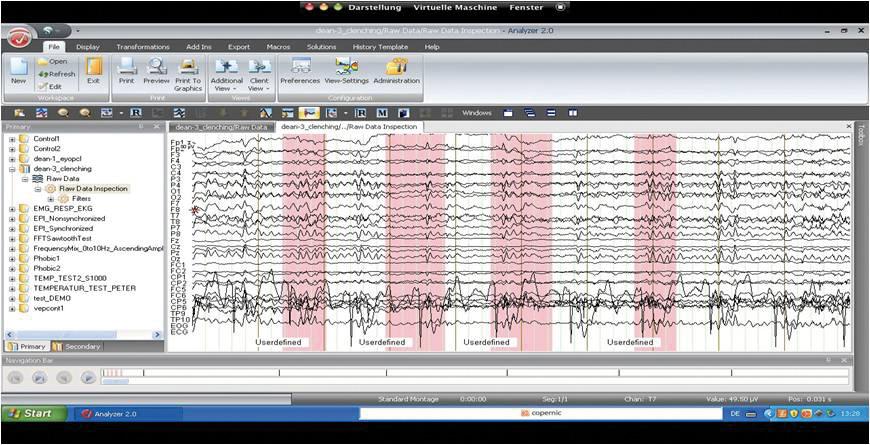Click the highlighted yellow view toolbar icon
This screenshot has width=870, height=445.
click(x=308, y=113)
